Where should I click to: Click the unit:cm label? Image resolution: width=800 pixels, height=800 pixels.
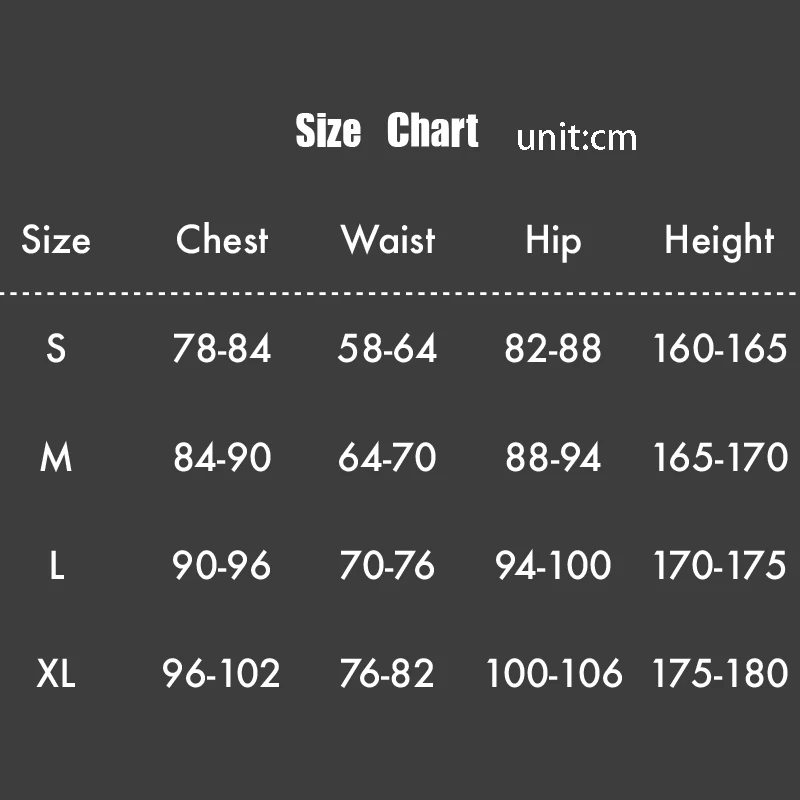point(576,138)
